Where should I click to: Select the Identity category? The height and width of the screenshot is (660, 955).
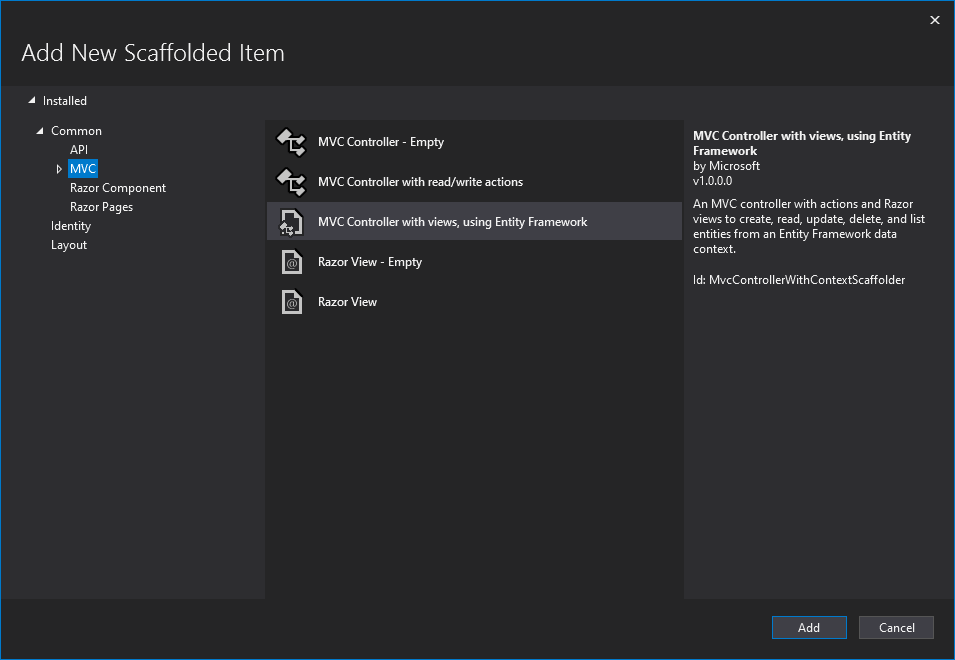click(x=71, y=226)
